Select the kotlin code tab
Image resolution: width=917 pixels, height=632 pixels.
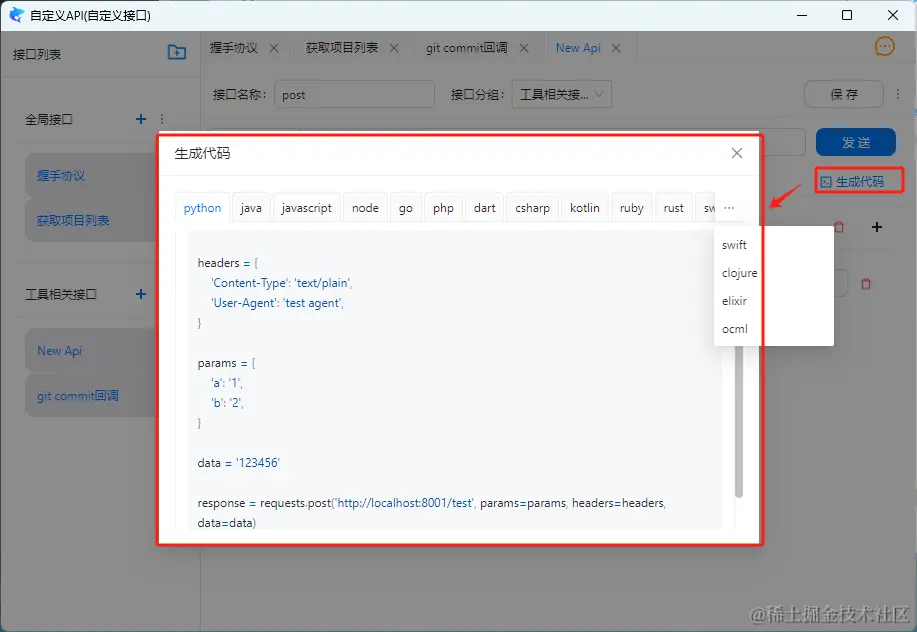pyautogui.click(x=585, y=208)
